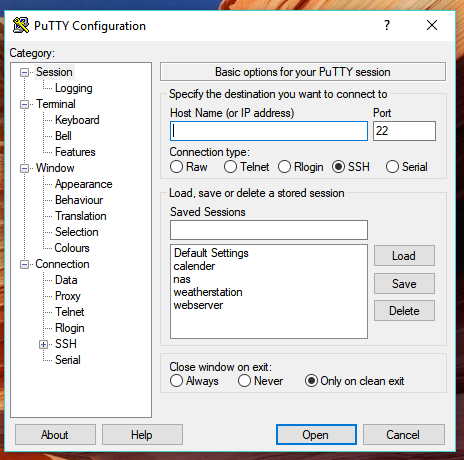Choose Never for close window on exit
This screenshot has width=464, height=460.
244,381
